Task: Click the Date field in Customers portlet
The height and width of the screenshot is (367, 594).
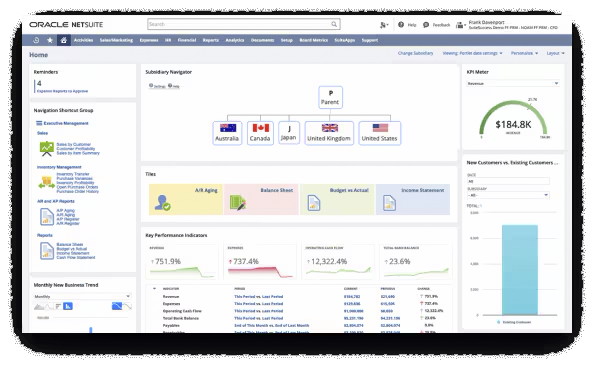Action: click(x=508, y=181)
